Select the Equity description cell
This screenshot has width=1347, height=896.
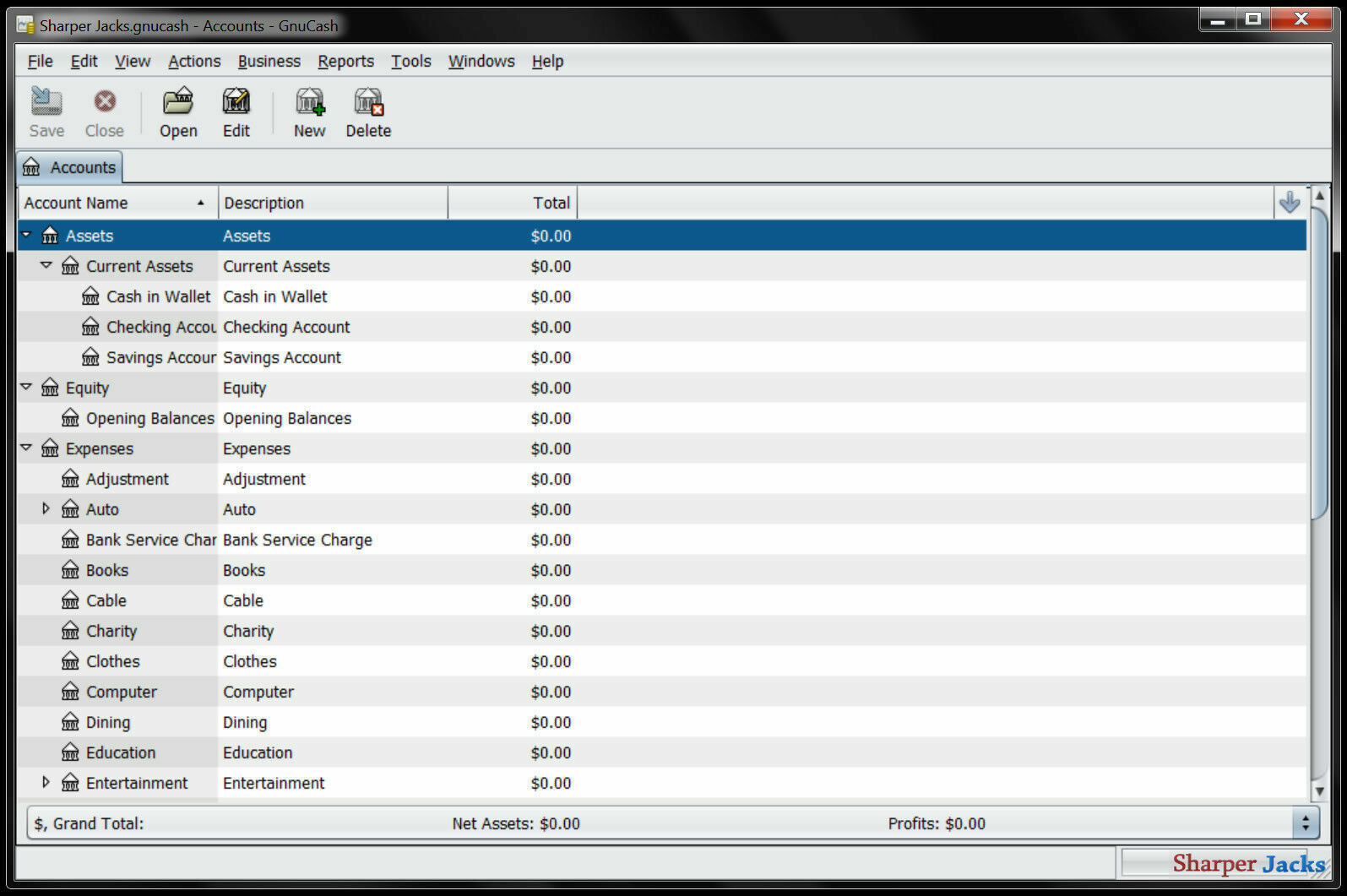(x=245, y=388)
